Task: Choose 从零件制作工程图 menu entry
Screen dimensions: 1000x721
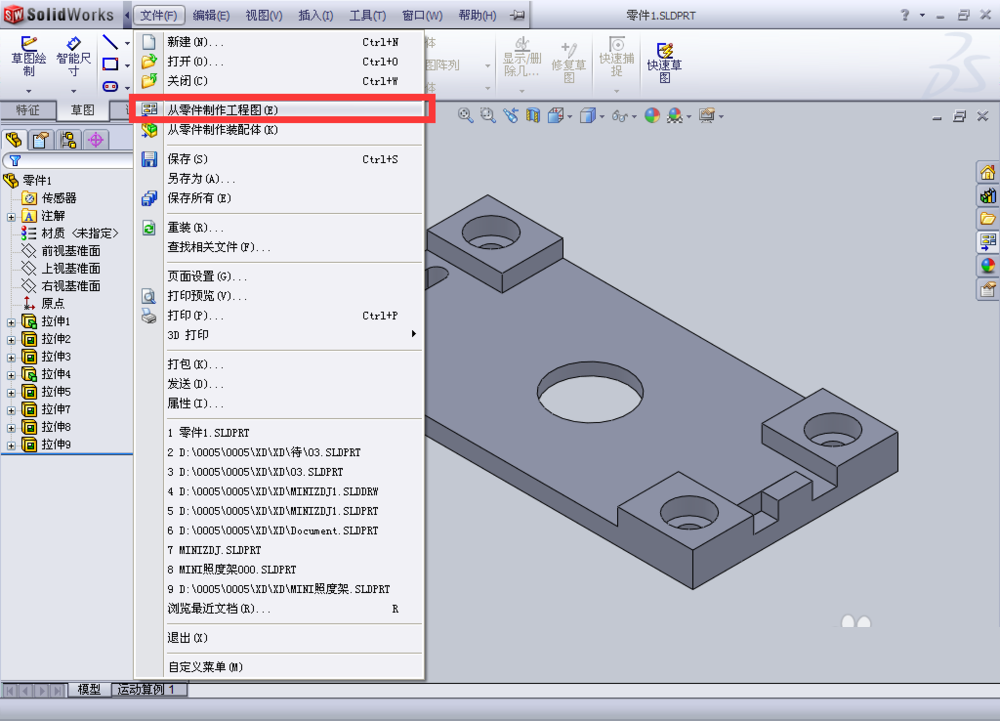Action: [x=279, y=110]
